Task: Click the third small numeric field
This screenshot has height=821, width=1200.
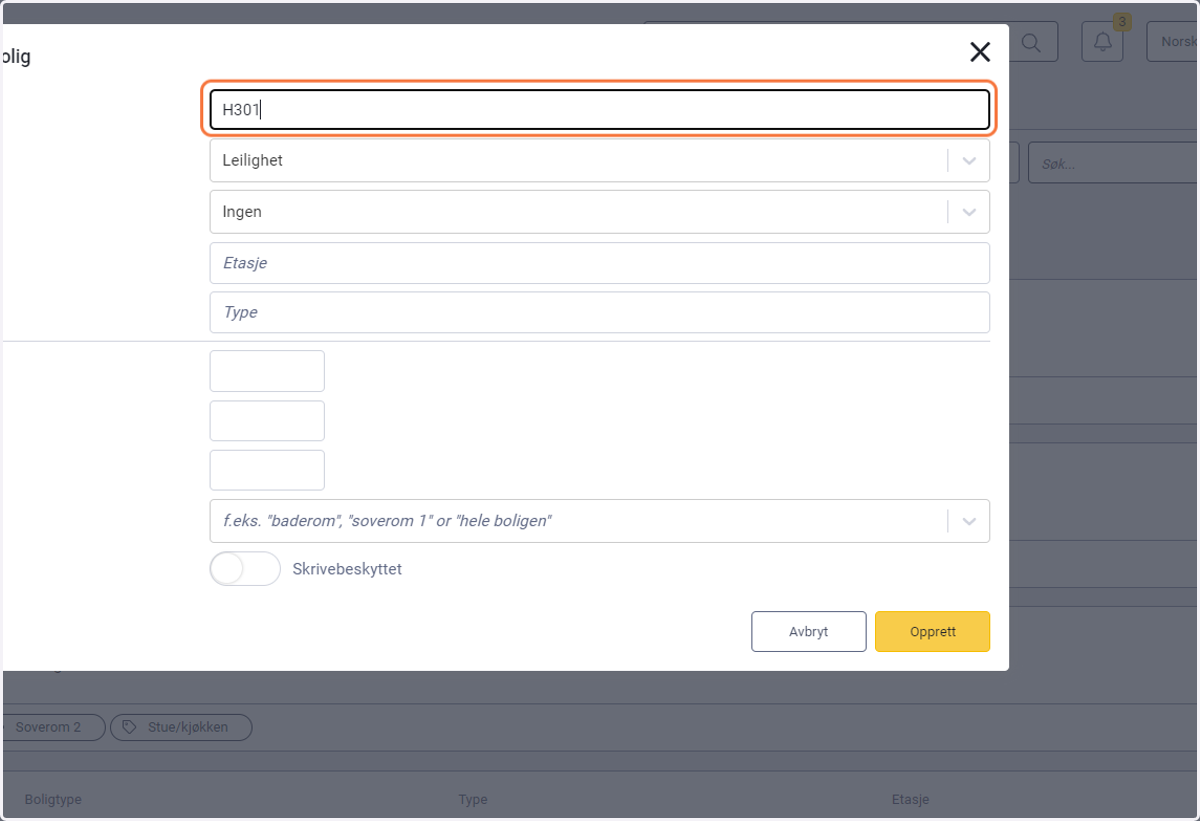Action: [x=267, y=470]
